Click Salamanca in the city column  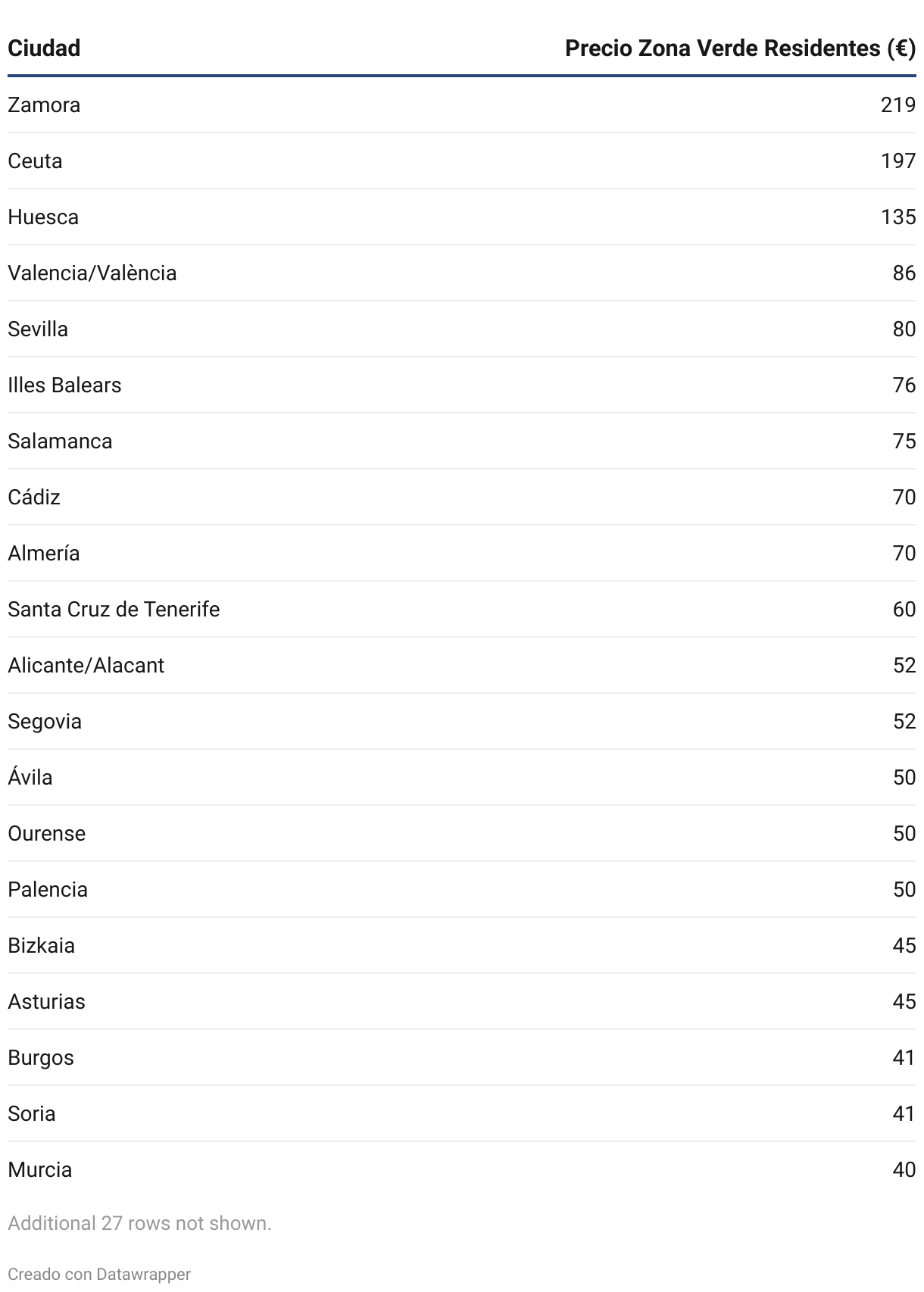60,442
